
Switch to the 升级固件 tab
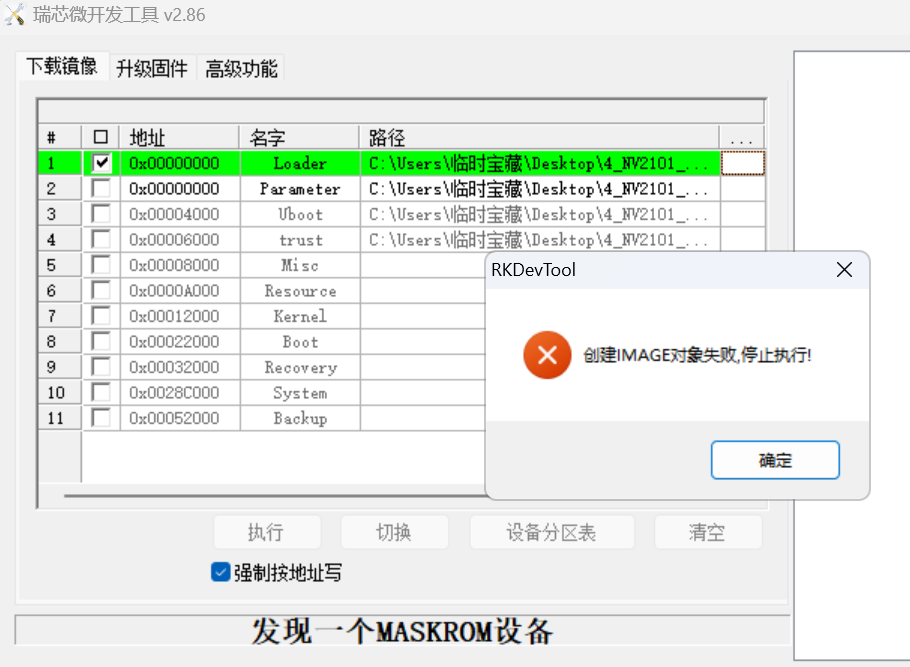click(x=151, y=67)
